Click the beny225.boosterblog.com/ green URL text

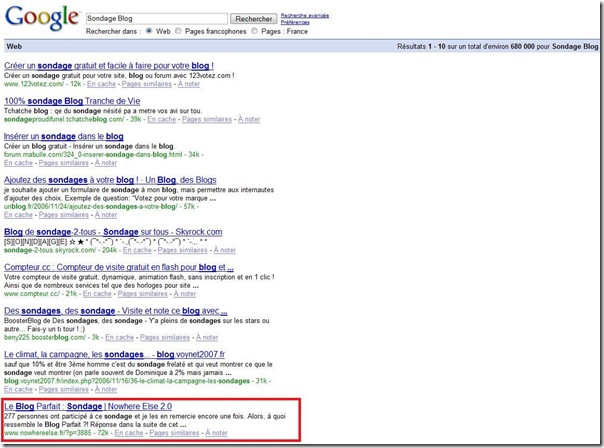(x=45, y=337)
